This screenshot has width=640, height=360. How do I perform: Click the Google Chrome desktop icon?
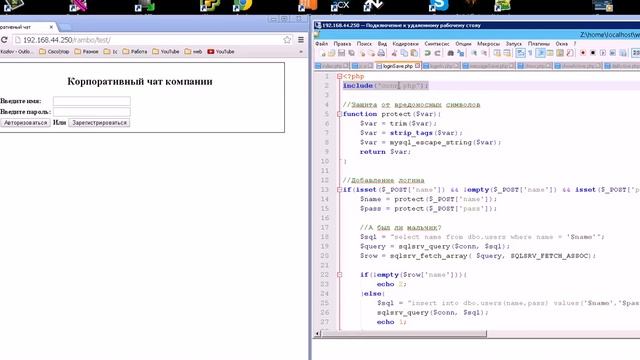pyautogui.click(x=242, y=5)
